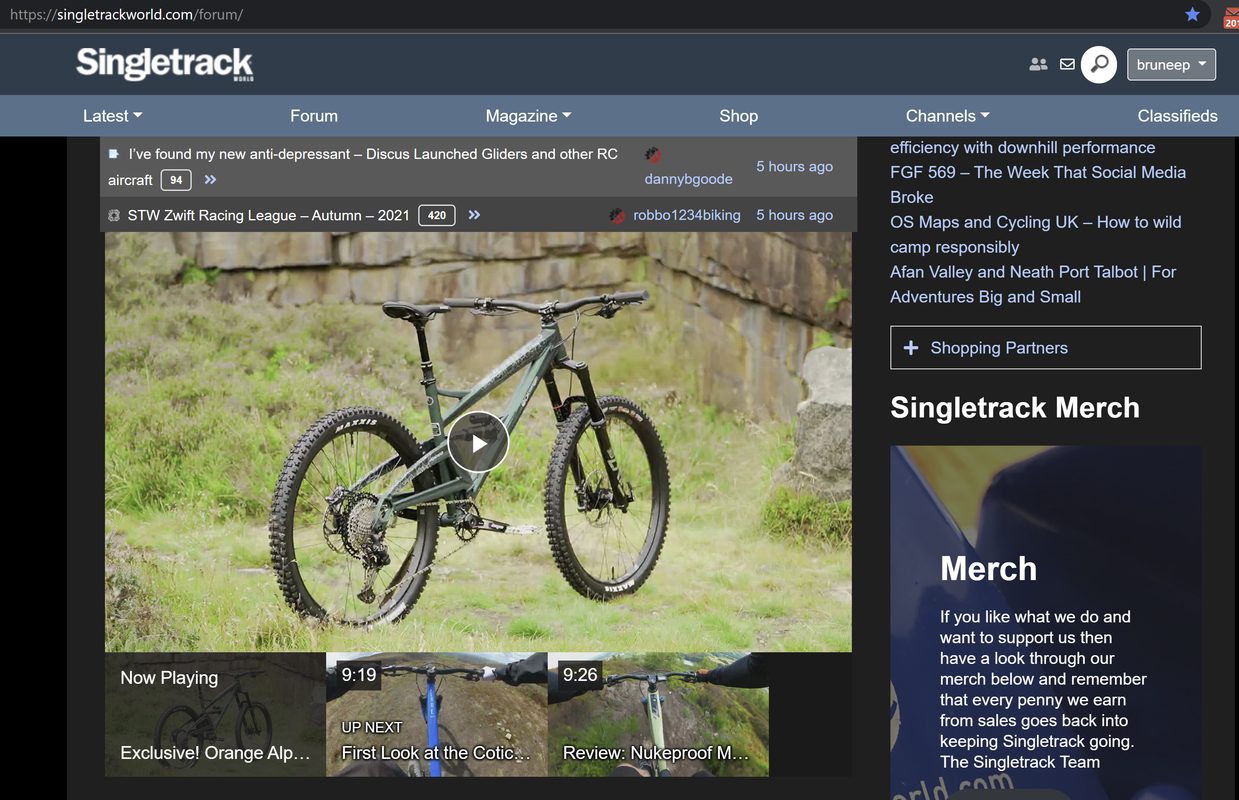View robbo1234biking's profile link
This screenshot has height=800, width=1239.
(687, 215)
